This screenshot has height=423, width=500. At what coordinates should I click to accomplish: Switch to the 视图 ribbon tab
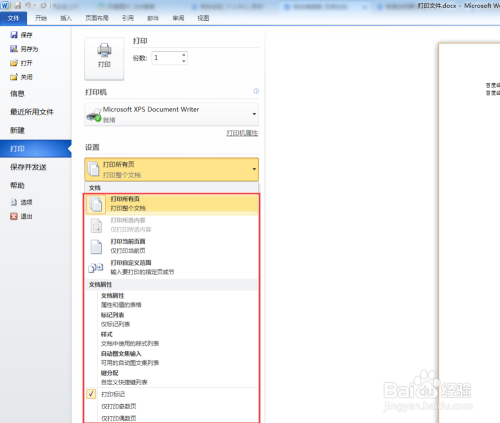click(x=203, y=18)
